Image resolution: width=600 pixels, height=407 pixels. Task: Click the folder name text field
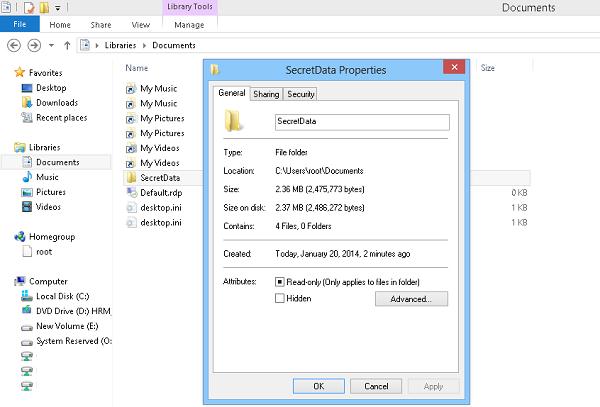point(362,122)
